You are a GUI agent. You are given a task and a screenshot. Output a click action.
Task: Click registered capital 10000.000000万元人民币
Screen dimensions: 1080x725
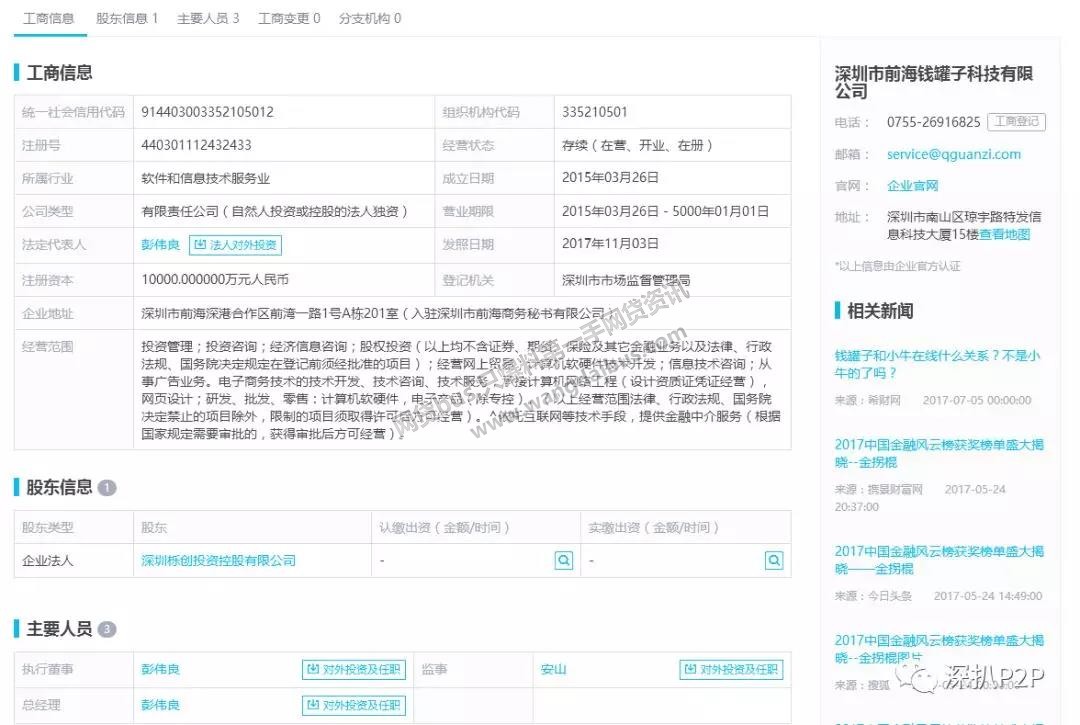[215, 280]
